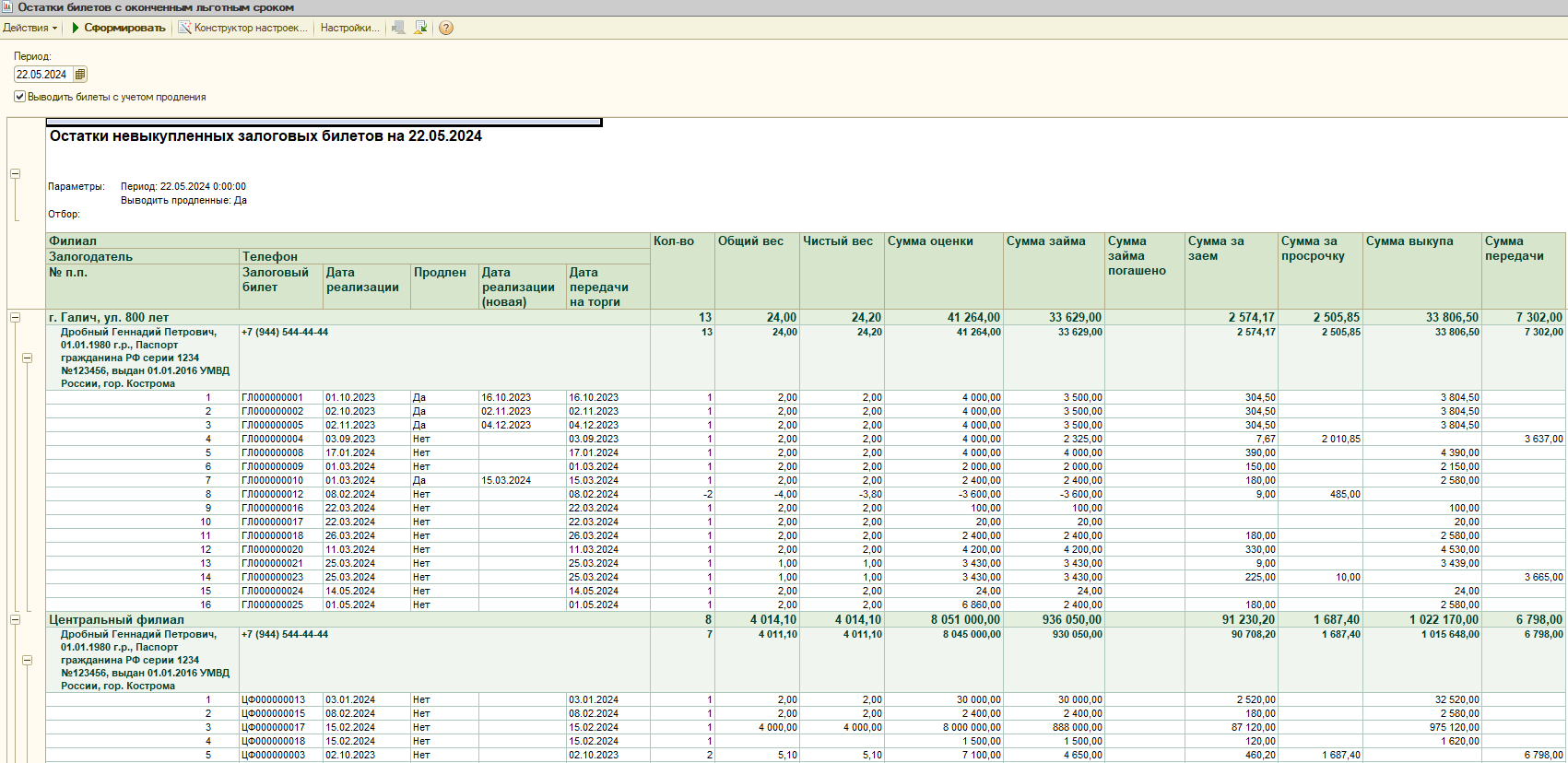Screen dimensions: 1568x763
Task: Click ticket ГЛ000000020 cell
Action: tap(281, 549)
